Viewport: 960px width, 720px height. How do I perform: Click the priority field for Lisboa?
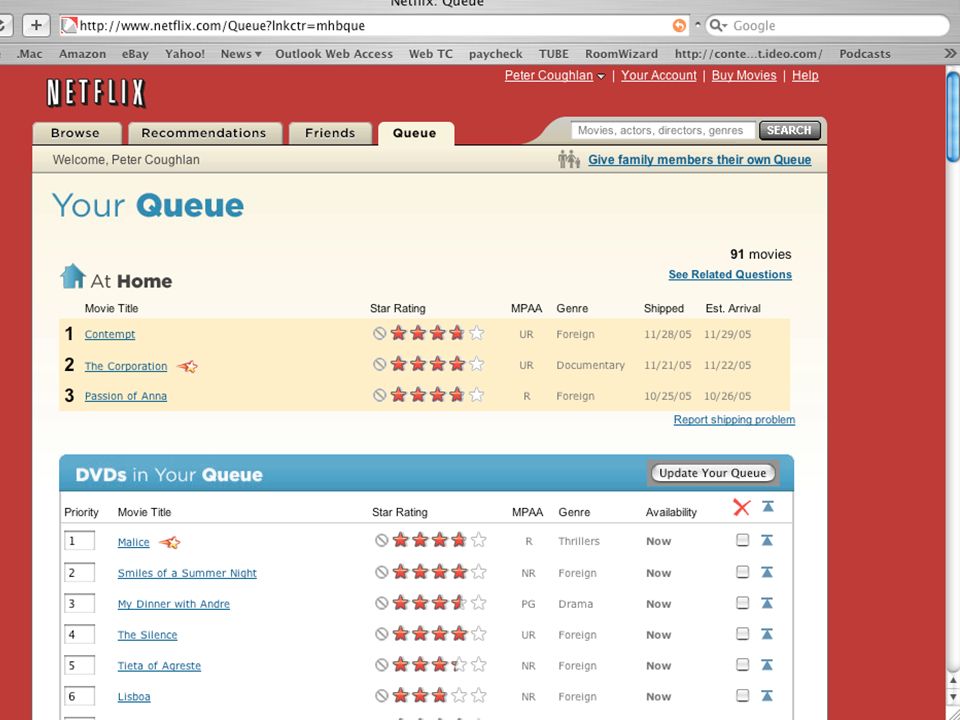[80, 696]
